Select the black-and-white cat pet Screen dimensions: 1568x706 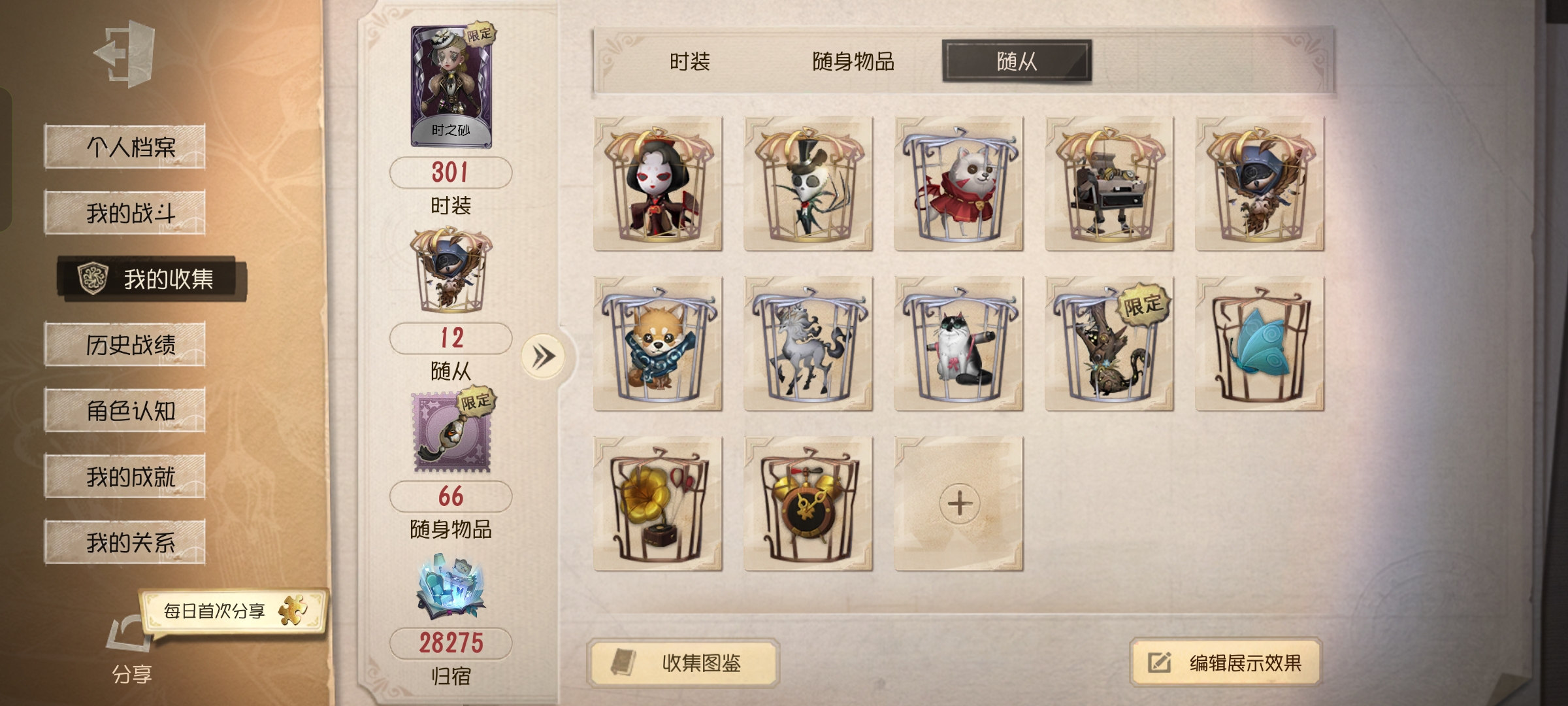(958, 343)
